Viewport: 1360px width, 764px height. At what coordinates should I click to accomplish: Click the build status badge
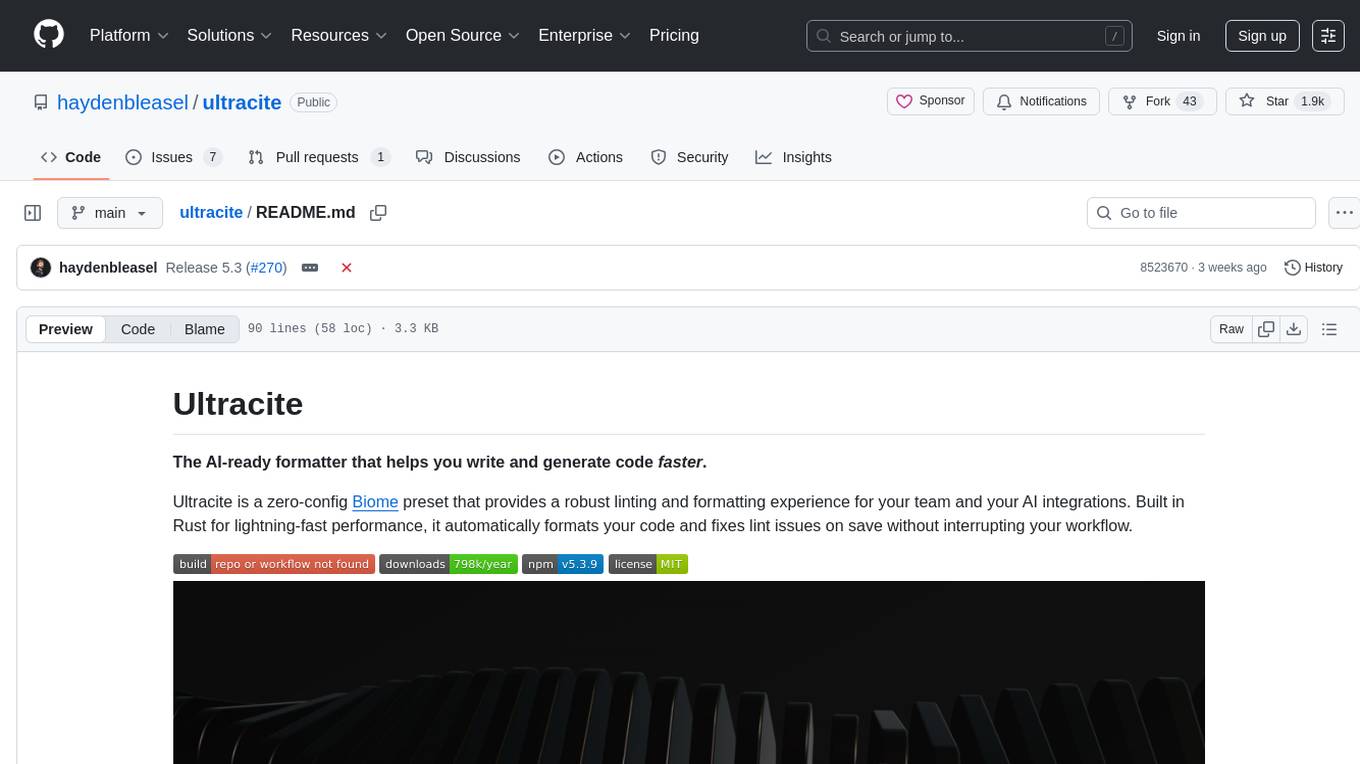point(274,564)
